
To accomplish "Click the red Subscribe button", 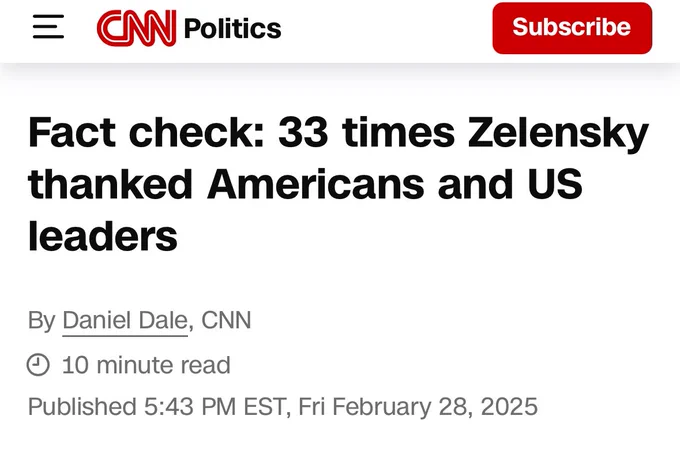I will (572, 28).
